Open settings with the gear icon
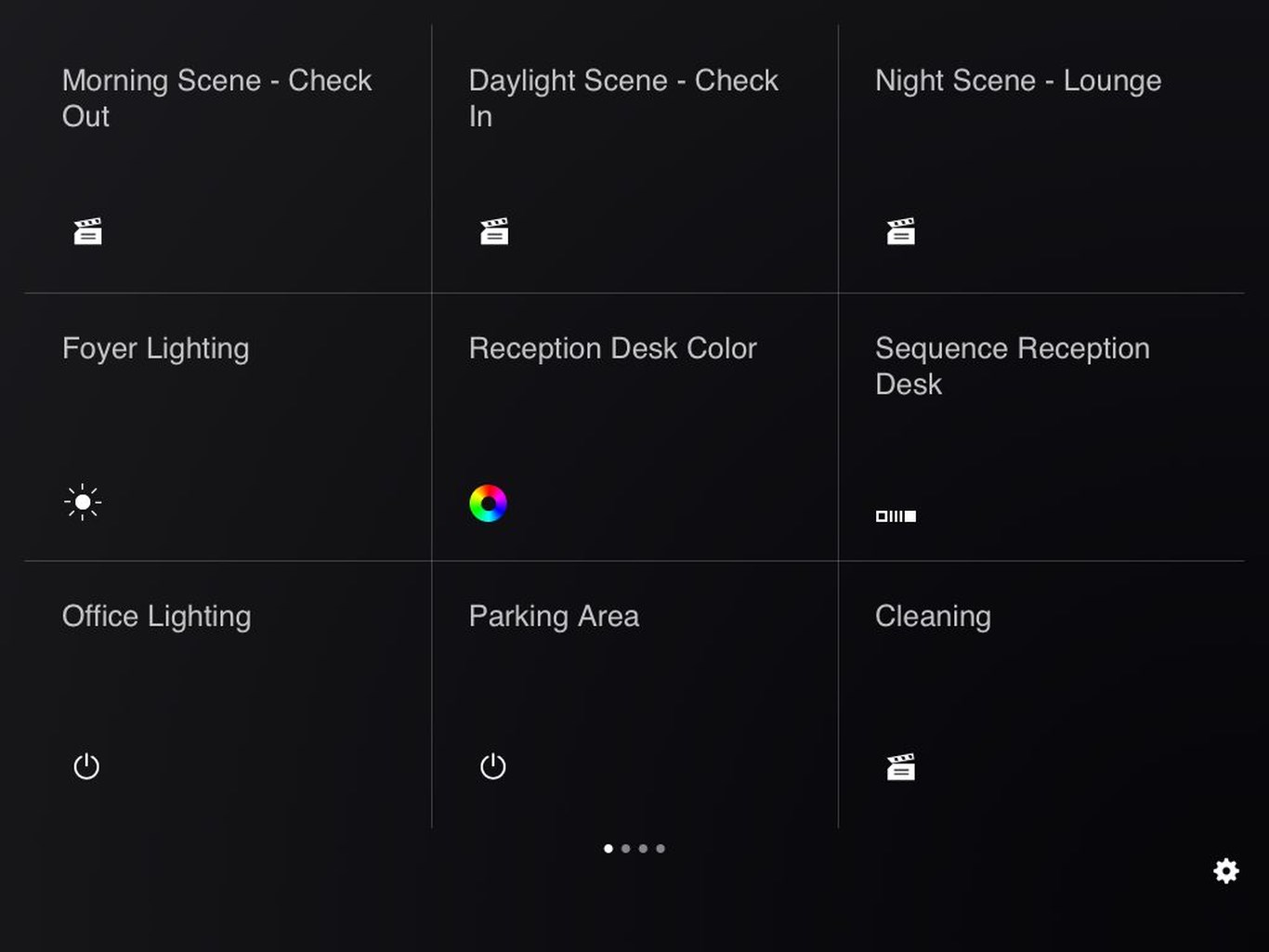Screen dimensions: 1269x952 (1225, 870)
